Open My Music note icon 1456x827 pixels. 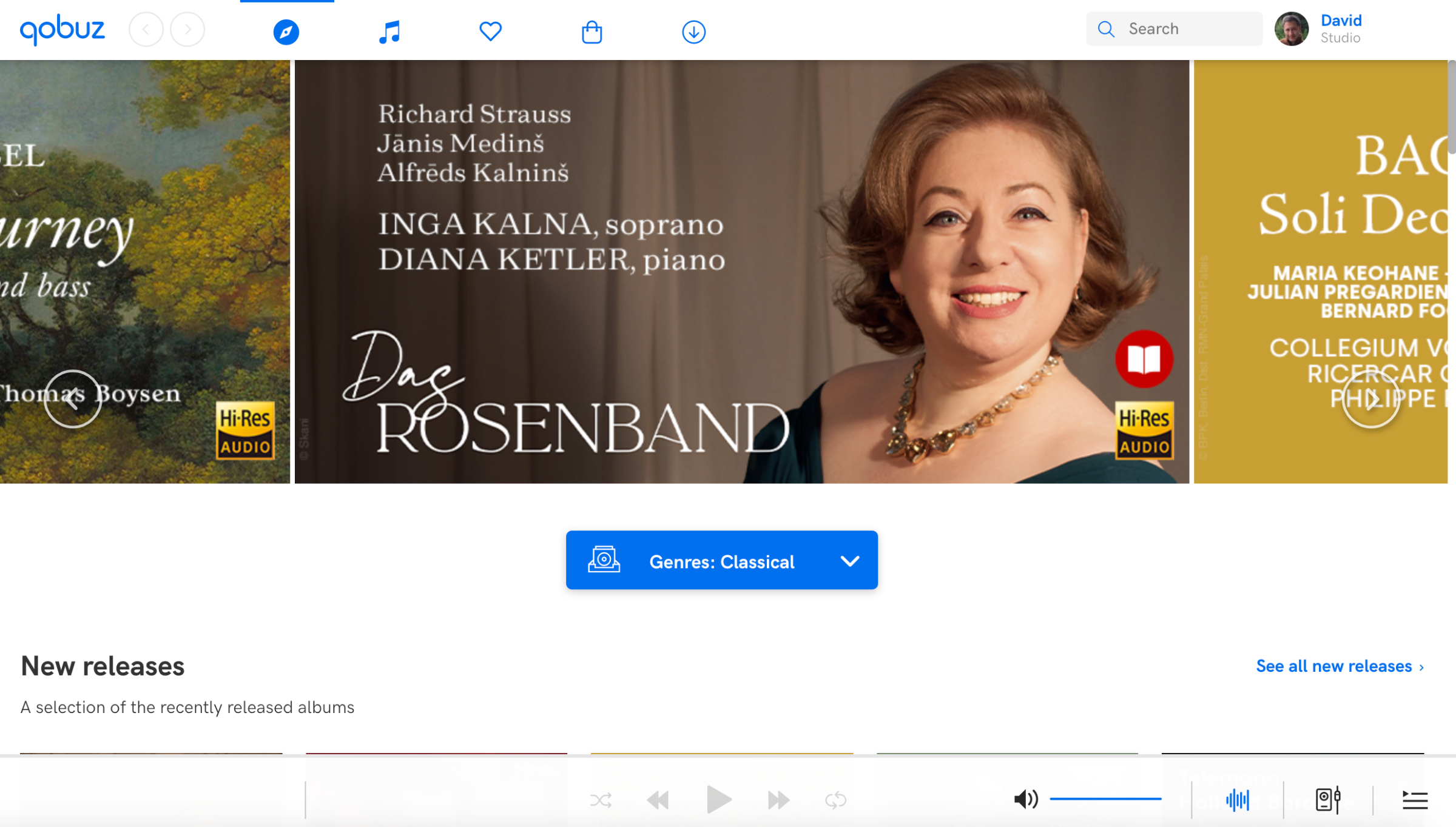coord(389,32)
